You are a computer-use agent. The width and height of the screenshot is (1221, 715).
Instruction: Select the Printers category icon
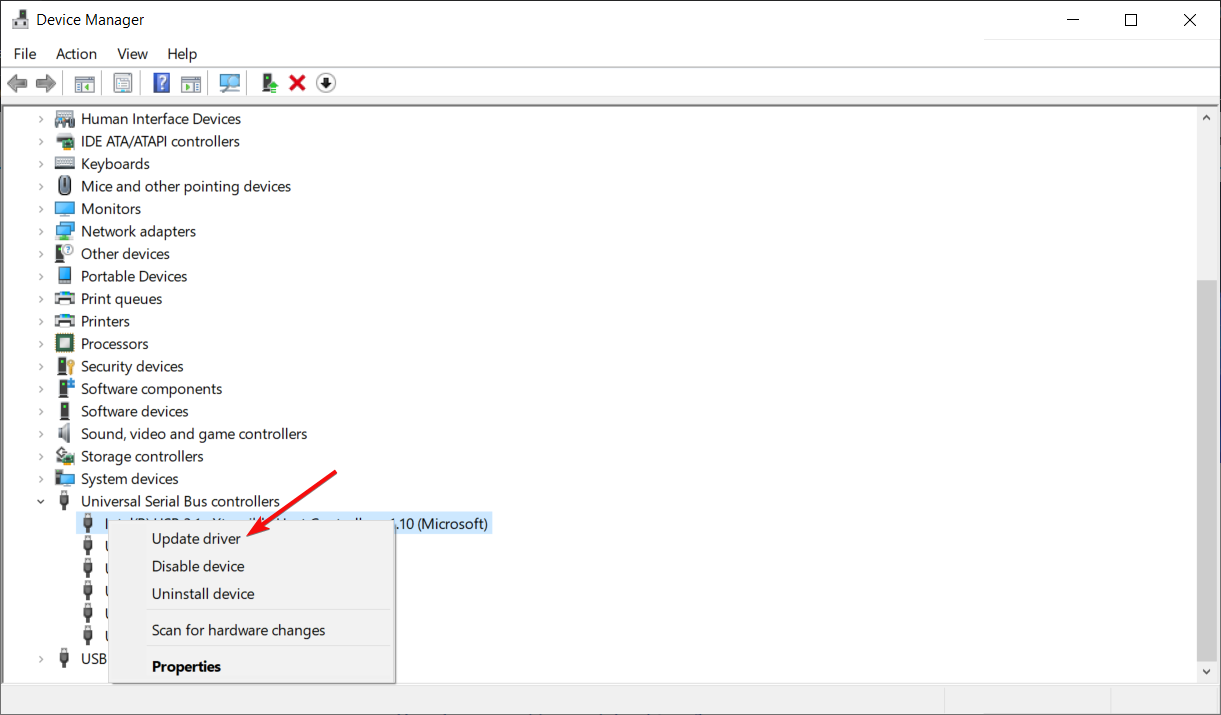point(65,321)
